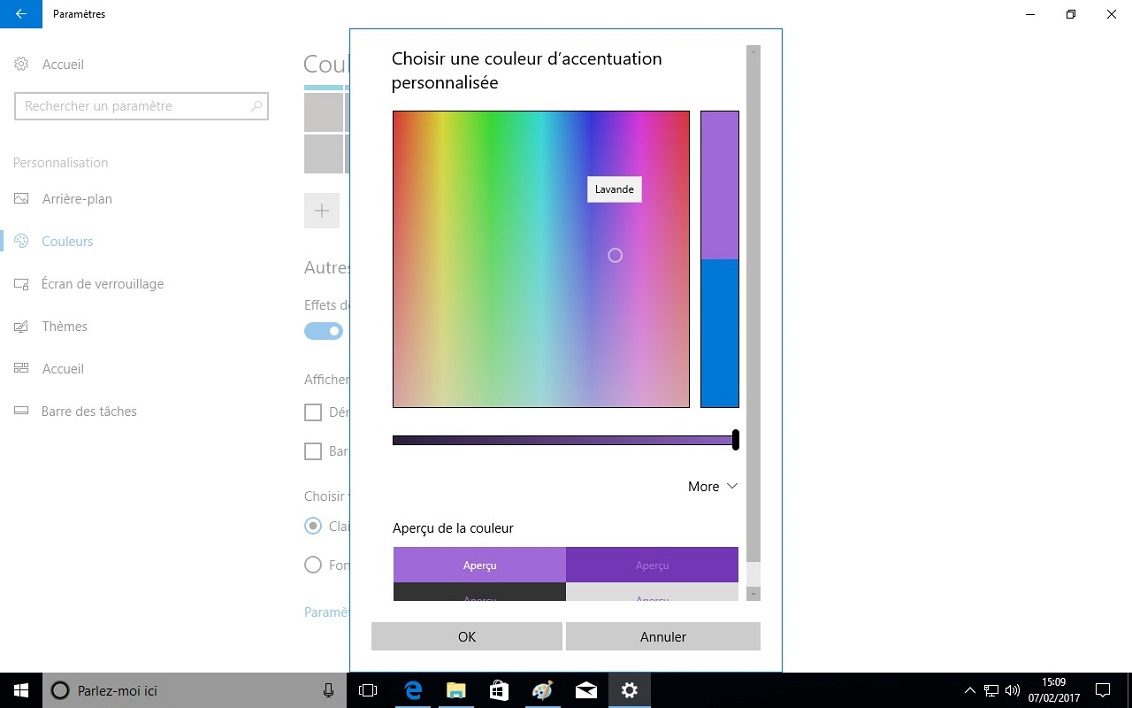Click the Task View taskbar icon
The height and width of the screenshot is (708, 1132).
coord(368,690)
